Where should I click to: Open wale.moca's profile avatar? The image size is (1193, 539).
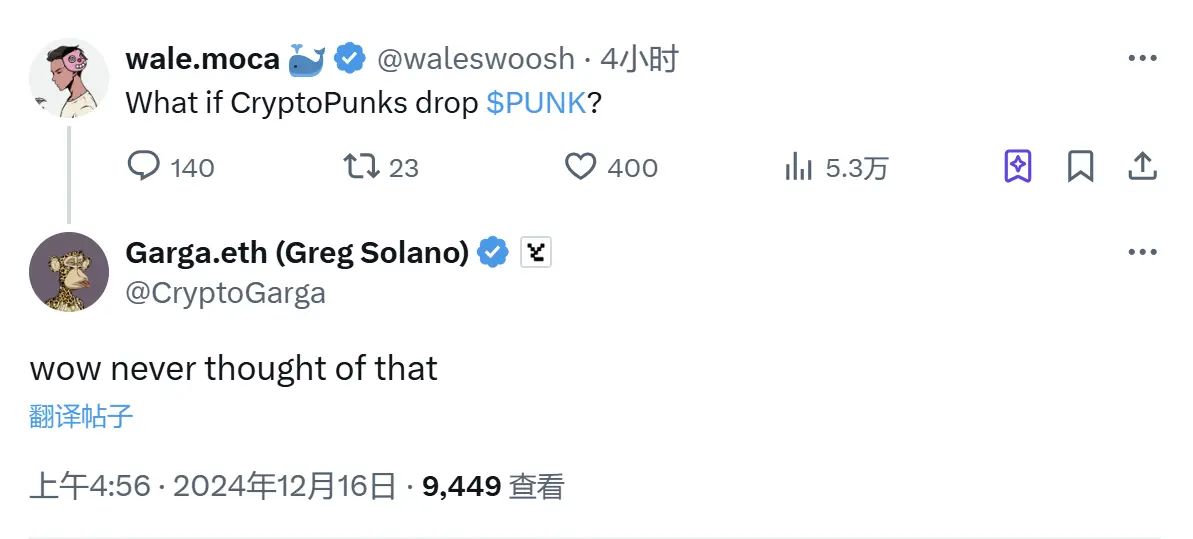click(69, 78)
